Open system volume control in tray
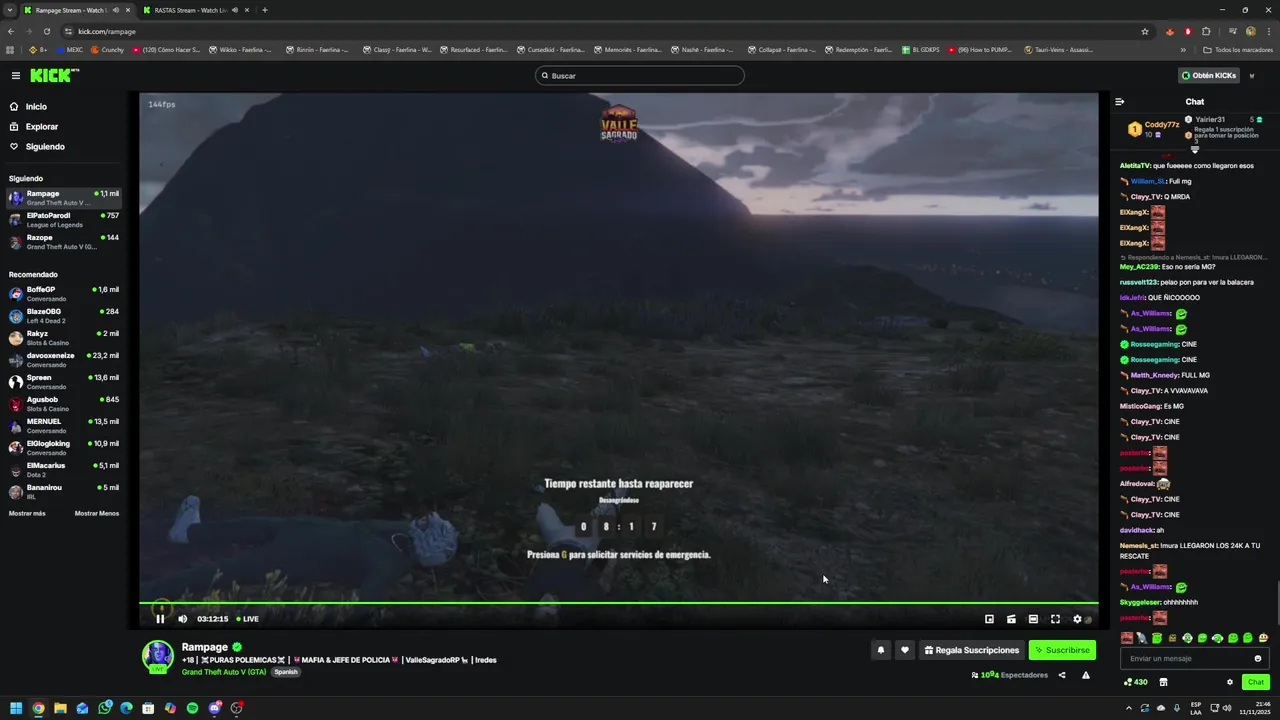This screenshot has height=720, width=1280. [1226, 708]
